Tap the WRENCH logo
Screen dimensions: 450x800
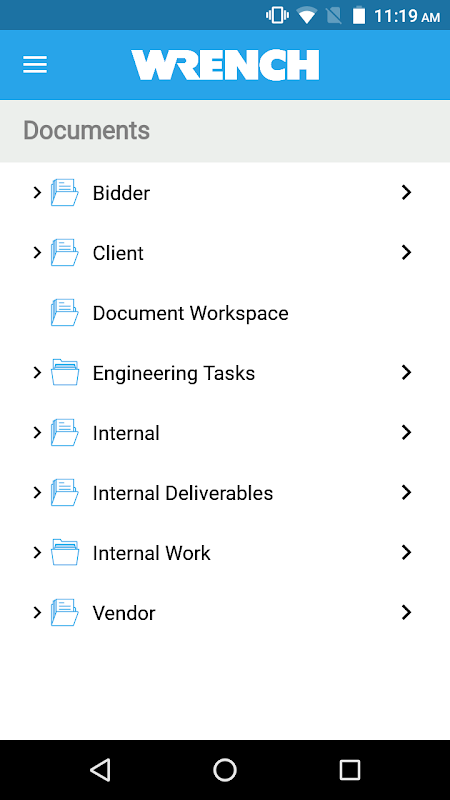coord(225,65)
